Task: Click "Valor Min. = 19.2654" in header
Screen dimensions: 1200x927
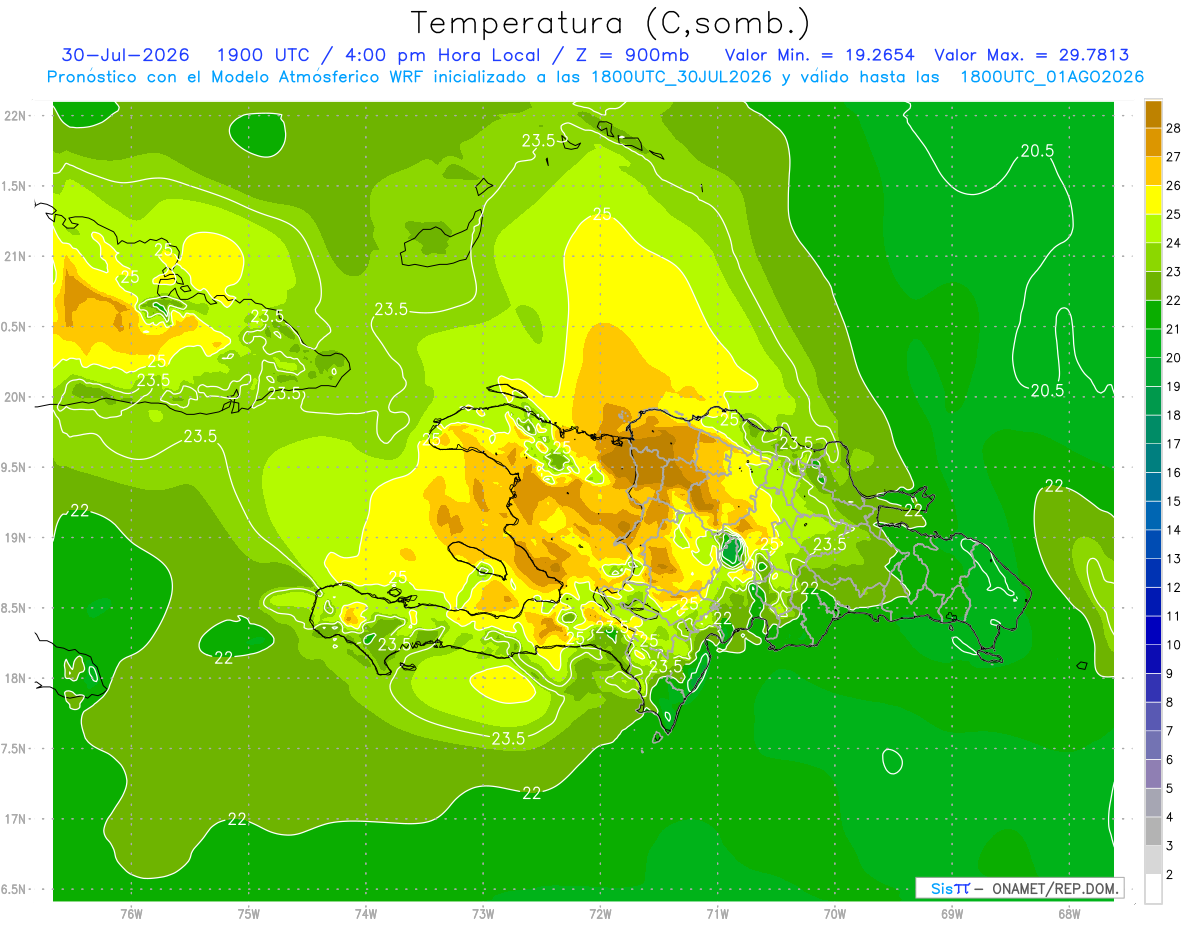Action: 819,55
